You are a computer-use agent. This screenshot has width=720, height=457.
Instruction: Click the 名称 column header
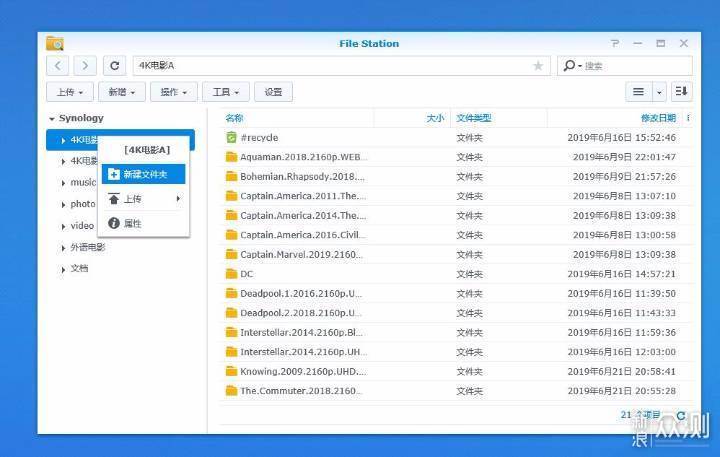coord(235,118)
